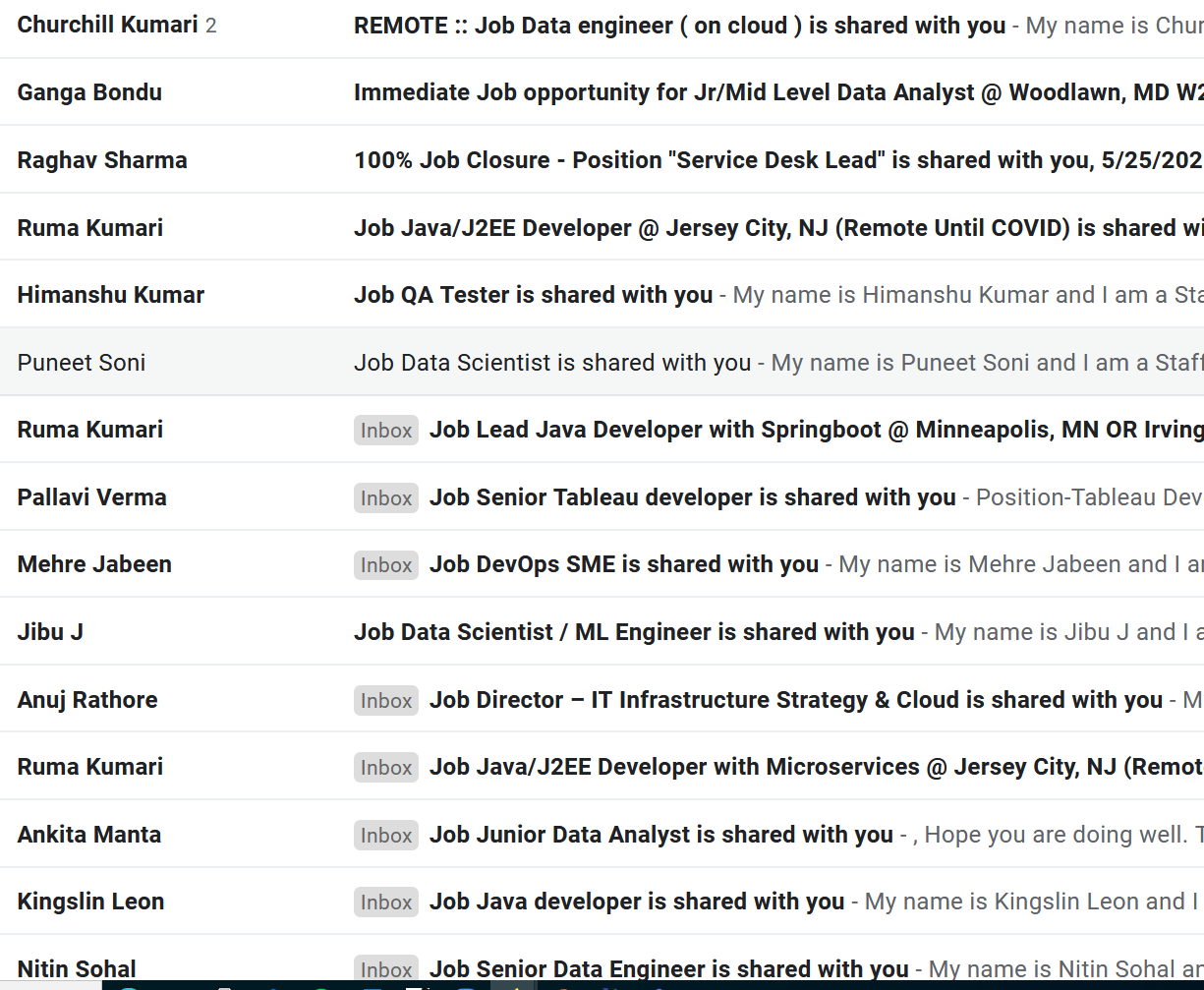Open Raghav Sharma's Service Desk Lead email
Image resolution: width=1204 pixels, height=990 pixels.
coord(602,160)
